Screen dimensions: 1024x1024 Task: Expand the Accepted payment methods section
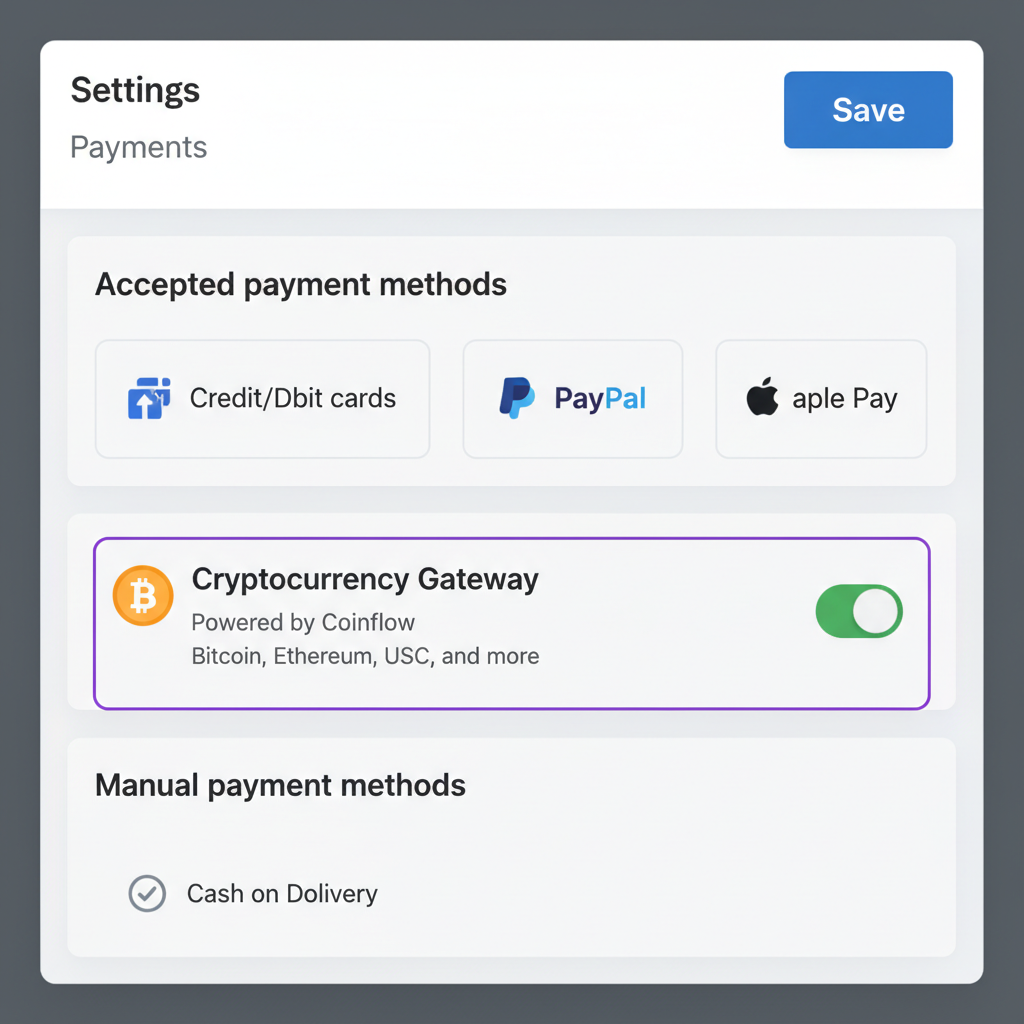pos(300,284)
